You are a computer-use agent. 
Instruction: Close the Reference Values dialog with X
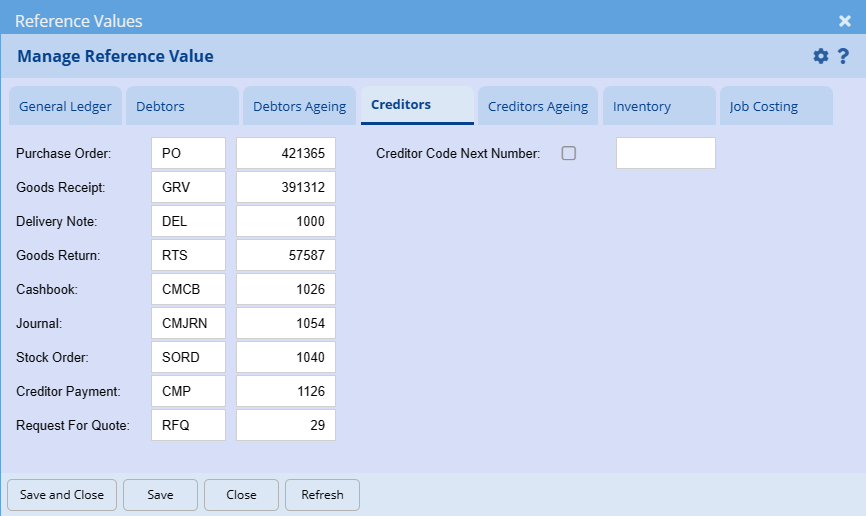[x=845, y=20]
